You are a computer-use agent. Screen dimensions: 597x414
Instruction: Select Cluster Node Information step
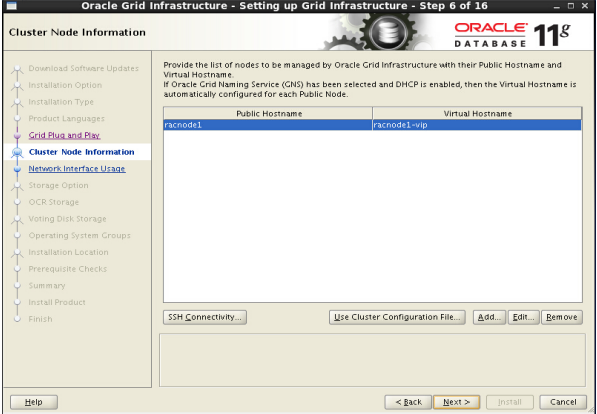coord(81,152)
